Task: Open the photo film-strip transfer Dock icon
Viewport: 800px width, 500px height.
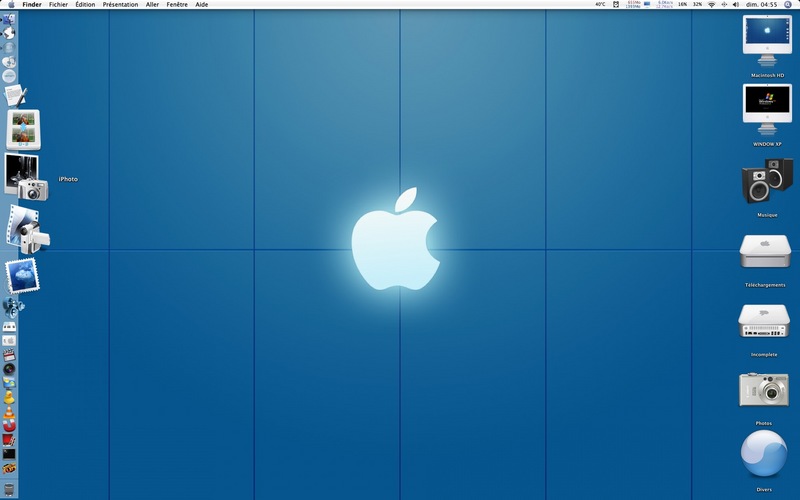Action: 23,130
